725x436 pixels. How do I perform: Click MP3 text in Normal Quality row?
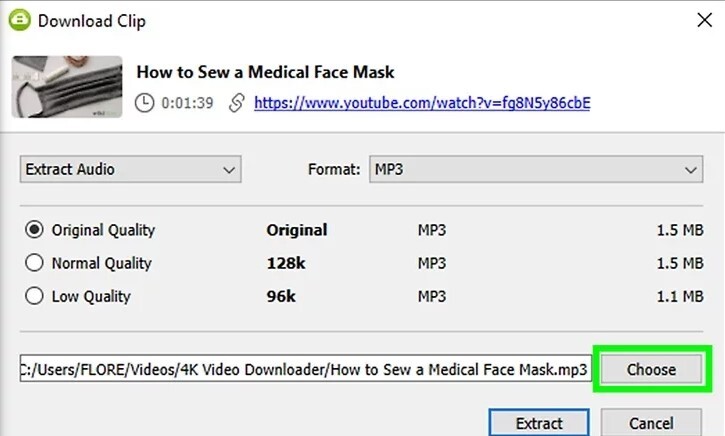(432, 263)
